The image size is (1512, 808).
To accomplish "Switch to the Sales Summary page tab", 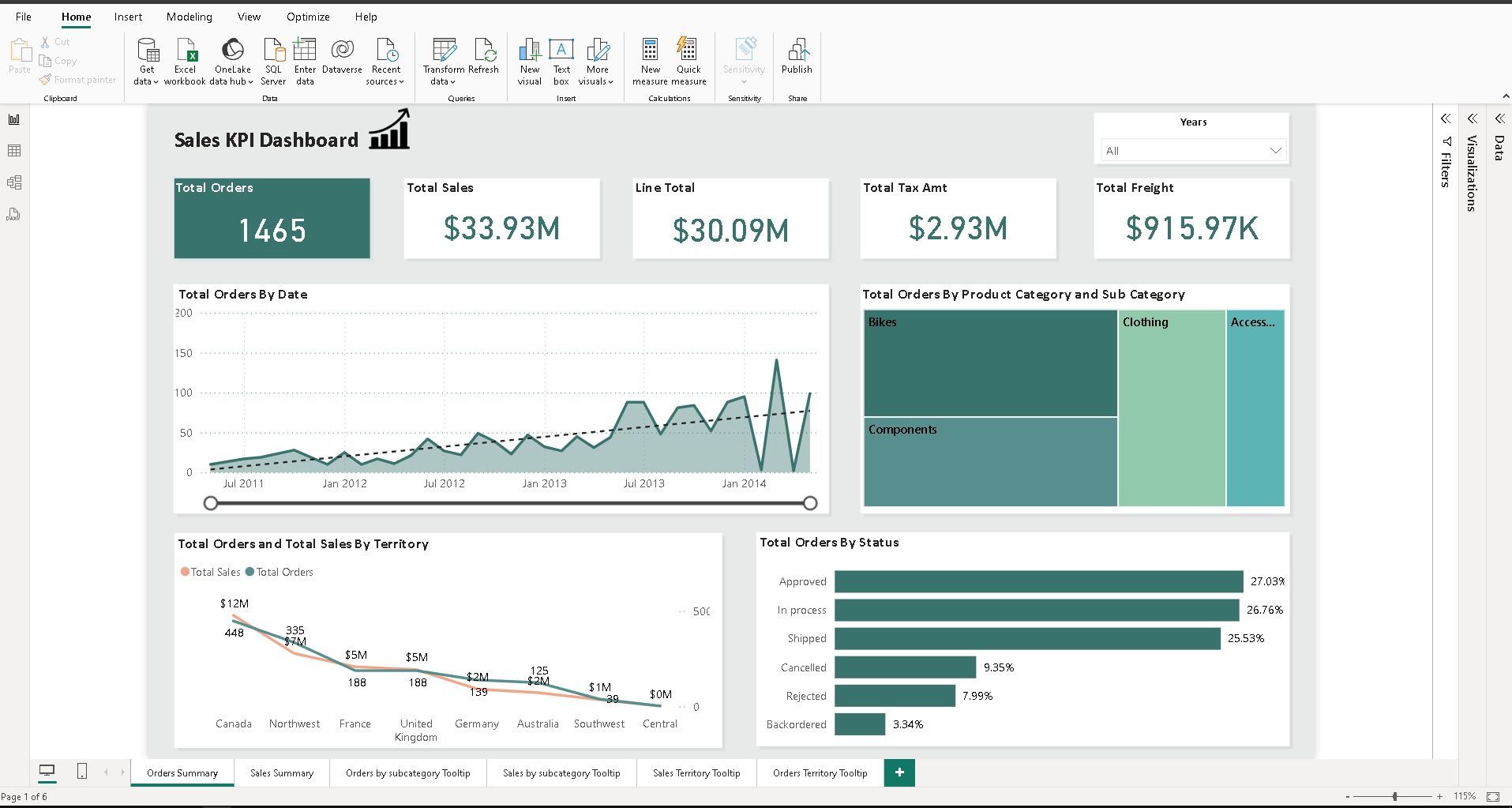I will point(282,773).
